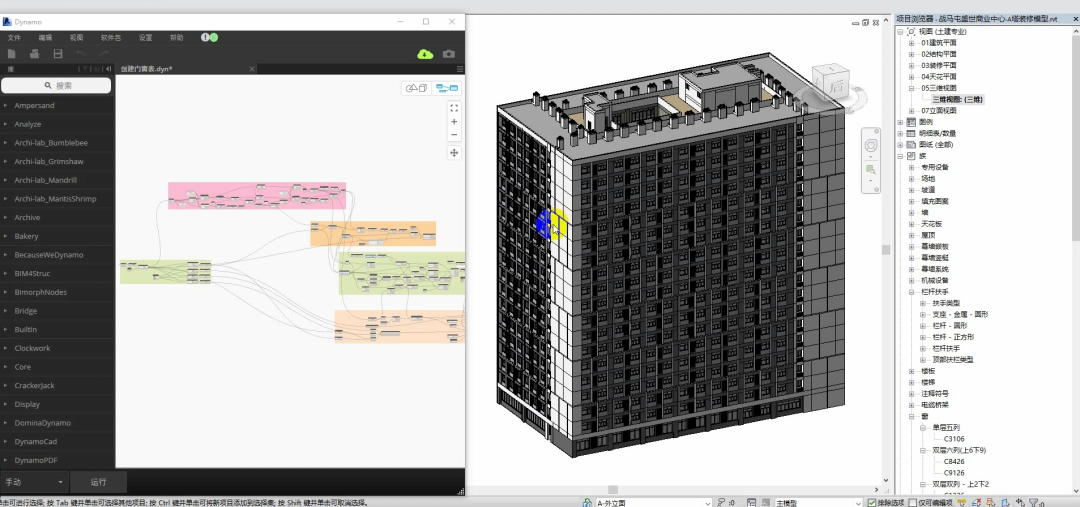Toggle the graph node view mode button

[446, 88]
